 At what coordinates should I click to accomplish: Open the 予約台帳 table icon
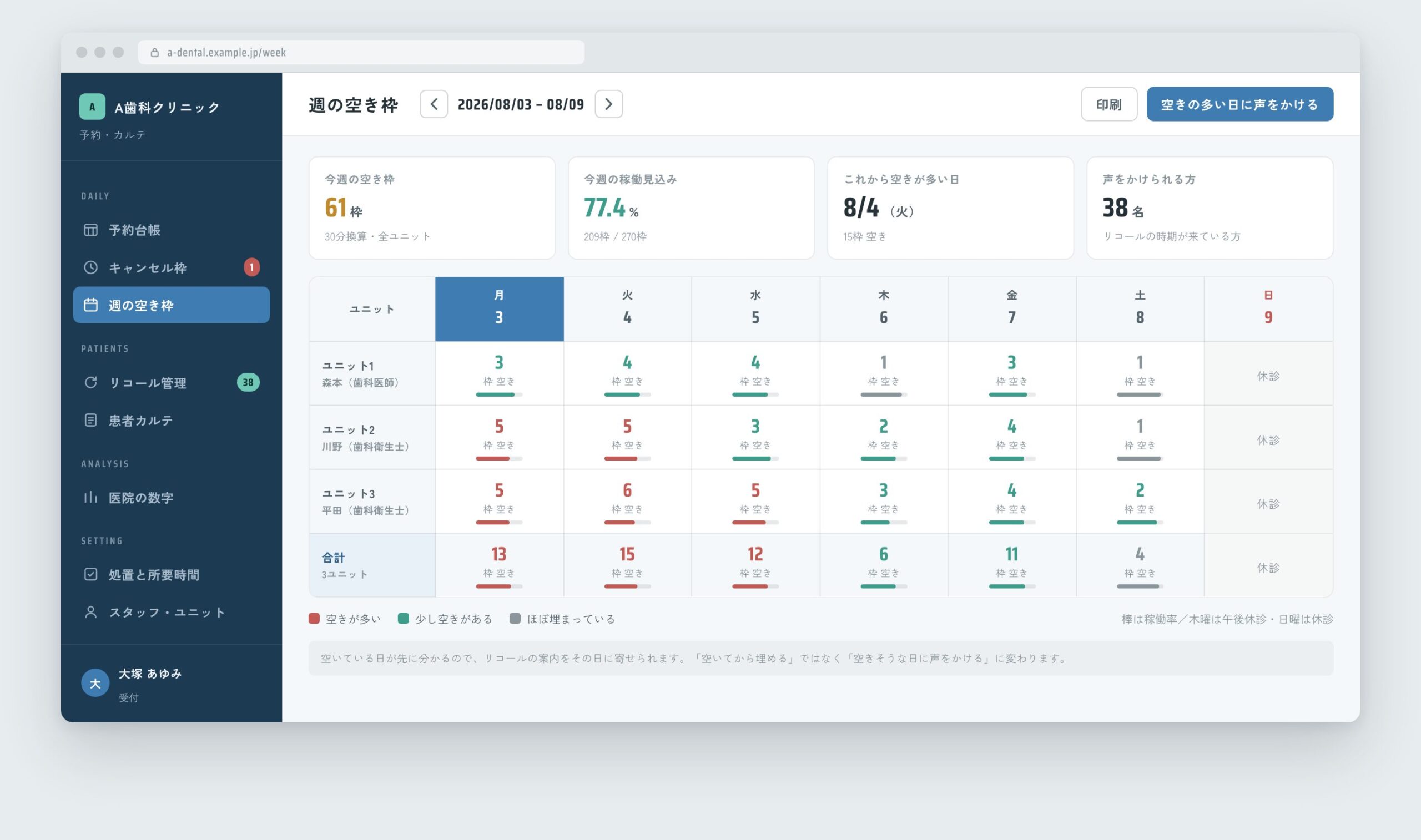(90, 230)
